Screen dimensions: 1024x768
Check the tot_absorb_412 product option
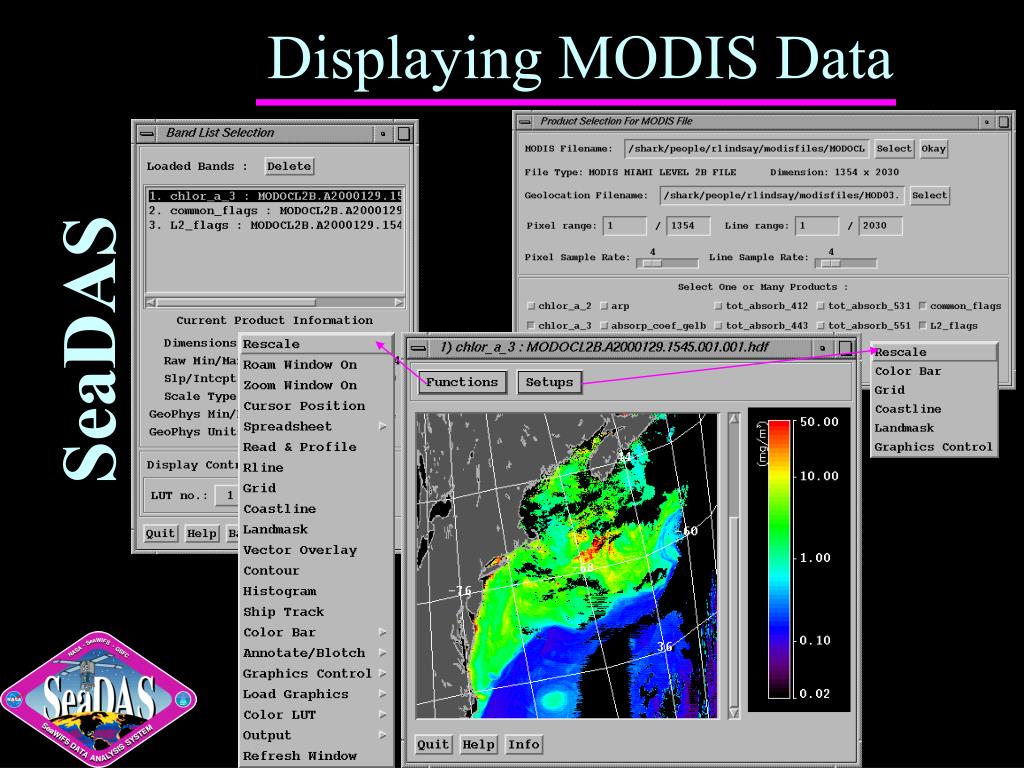[719, 306]
